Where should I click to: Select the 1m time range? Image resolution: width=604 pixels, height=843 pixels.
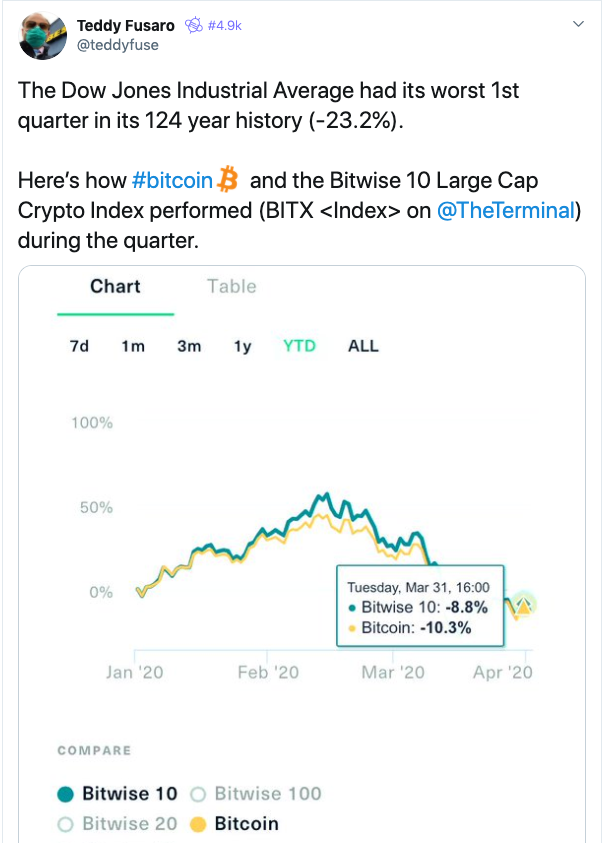133,346
